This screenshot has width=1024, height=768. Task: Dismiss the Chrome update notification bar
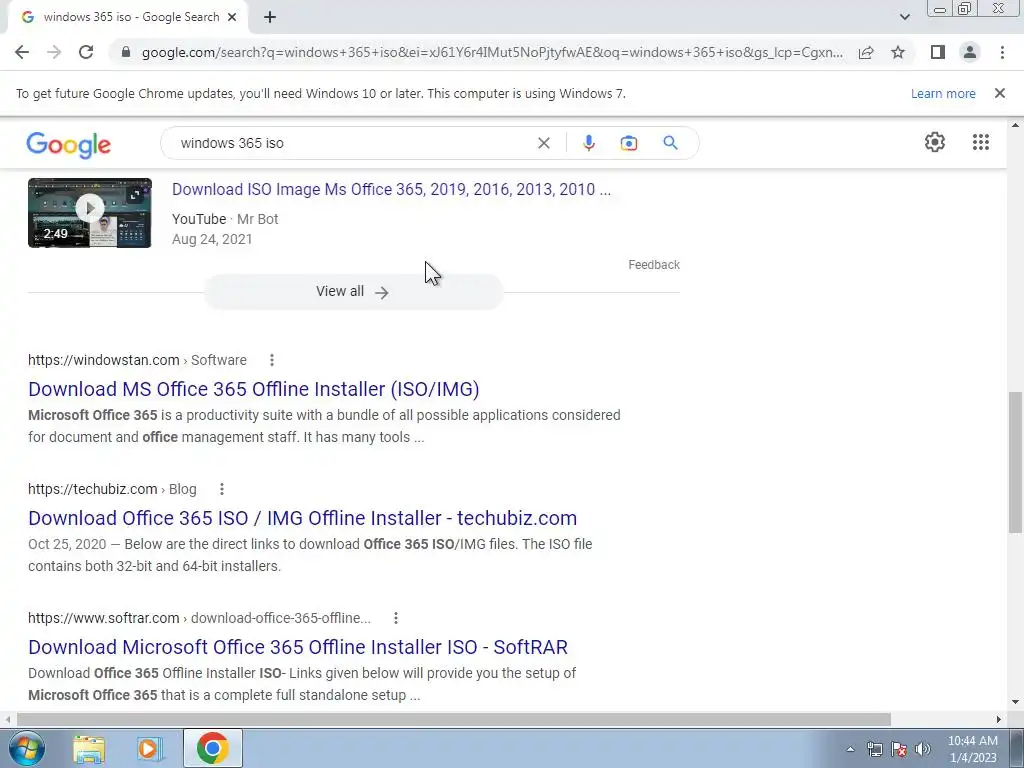click(x=999, y=93)
